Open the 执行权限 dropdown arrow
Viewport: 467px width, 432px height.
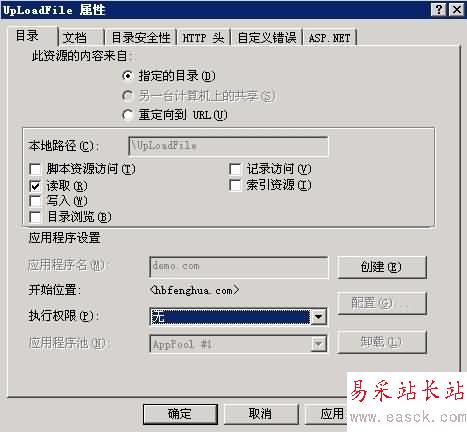pyautogui.click(x=318, y=316)
